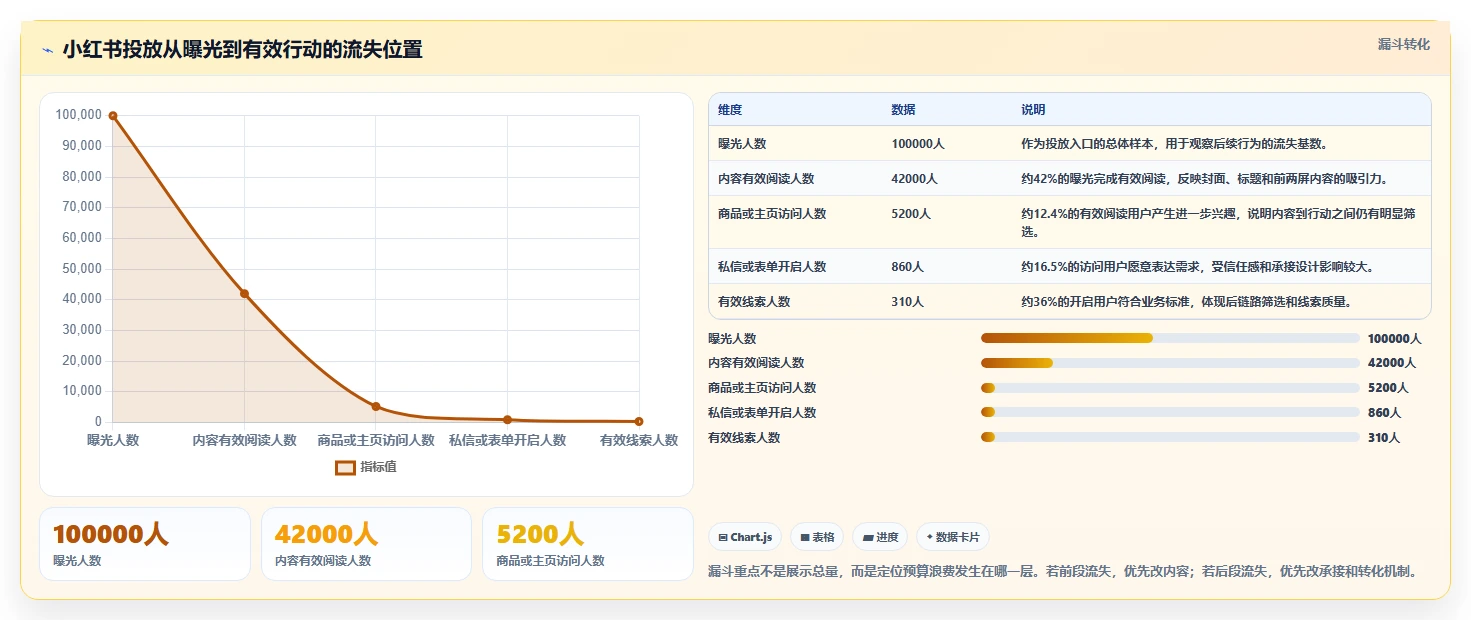Screen dimensions: 1471x620
Task: Click the 有效线索人数 progress bar
Action: pos(1170,437)
